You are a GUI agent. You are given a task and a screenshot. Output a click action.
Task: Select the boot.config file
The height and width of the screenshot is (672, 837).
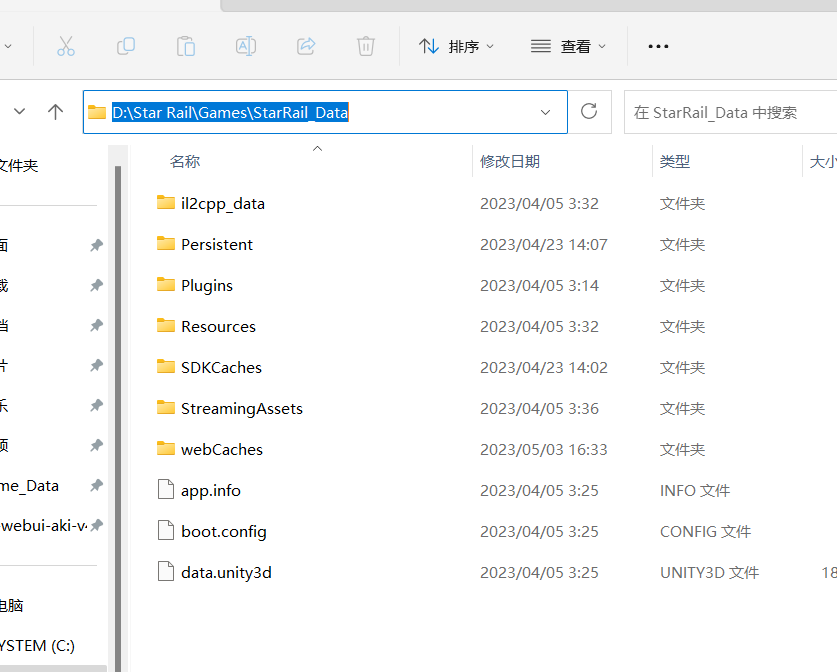tap(223, 531)
